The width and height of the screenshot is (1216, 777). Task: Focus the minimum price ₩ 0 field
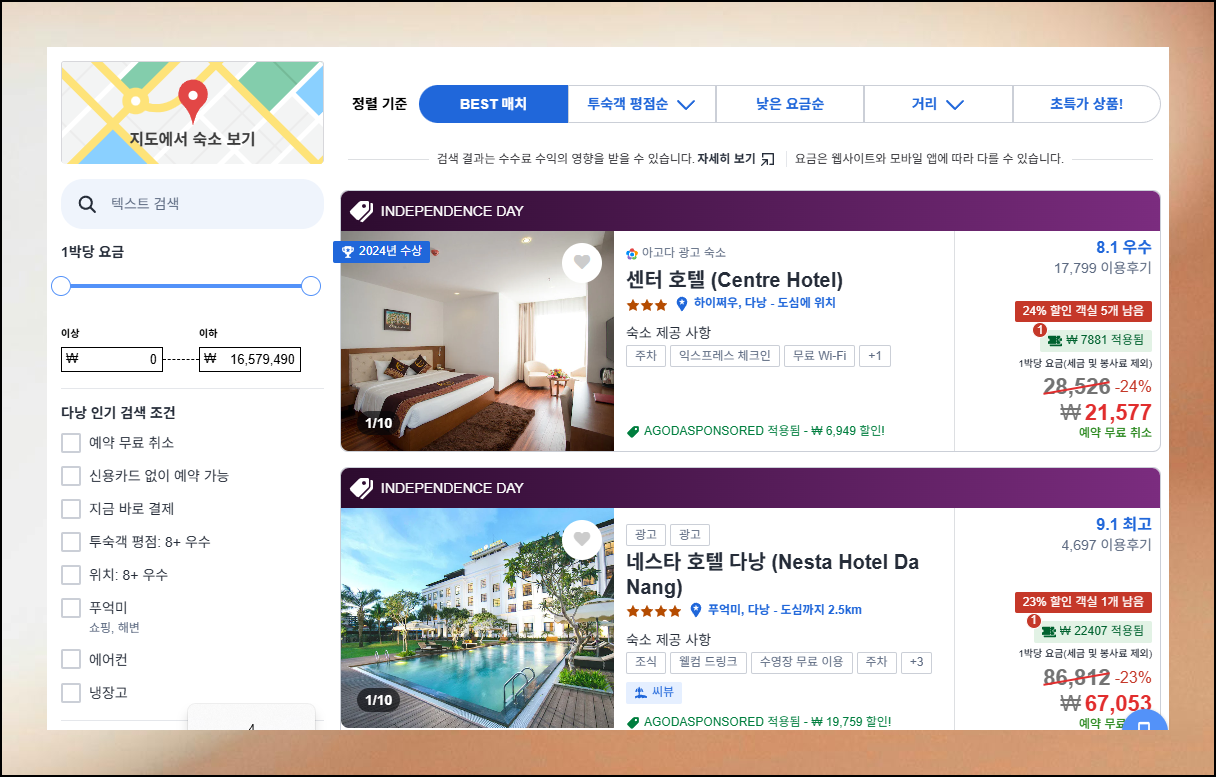[112, 359]
